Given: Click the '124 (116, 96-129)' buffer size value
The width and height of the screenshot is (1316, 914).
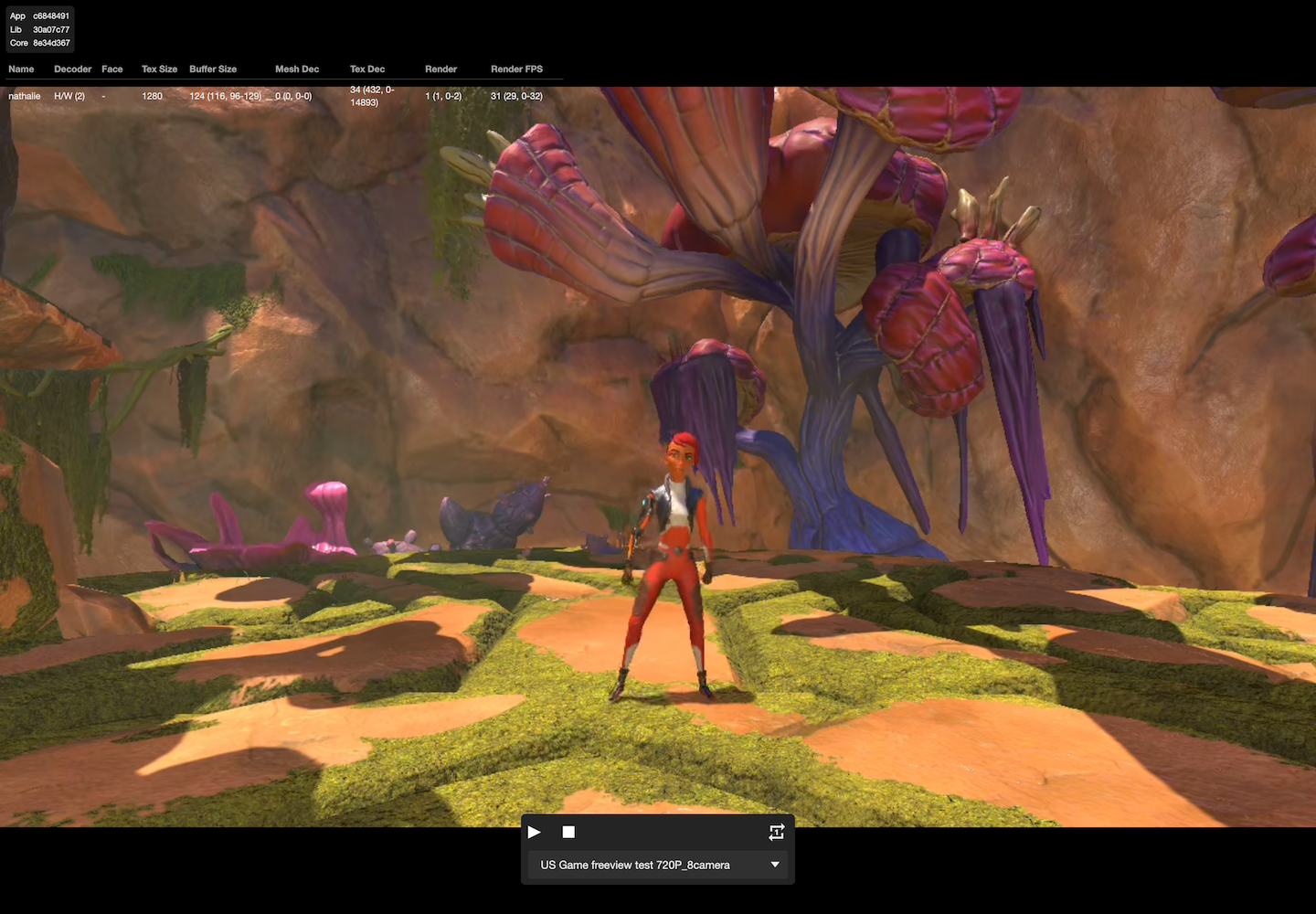Looking at the screenshot, I should click(x=226, y=96).
